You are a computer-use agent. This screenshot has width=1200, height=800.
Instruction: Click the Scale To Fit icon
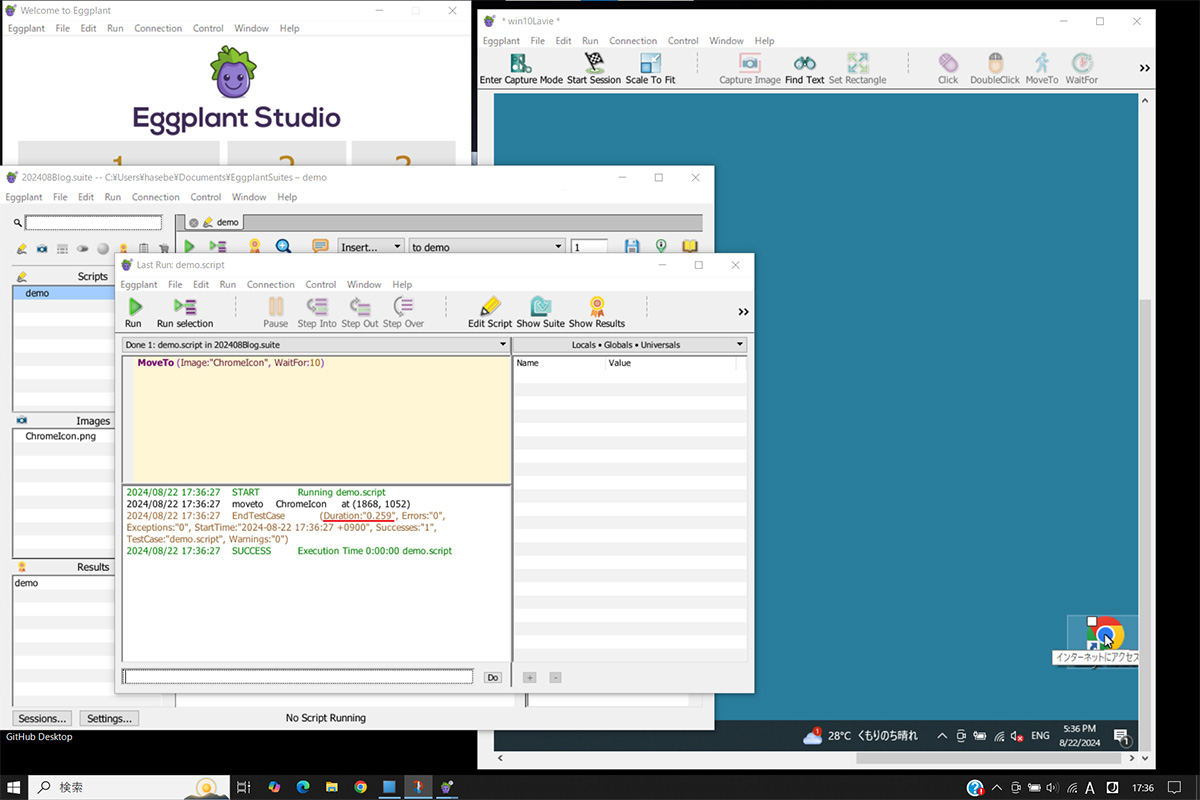click(650, 63)
